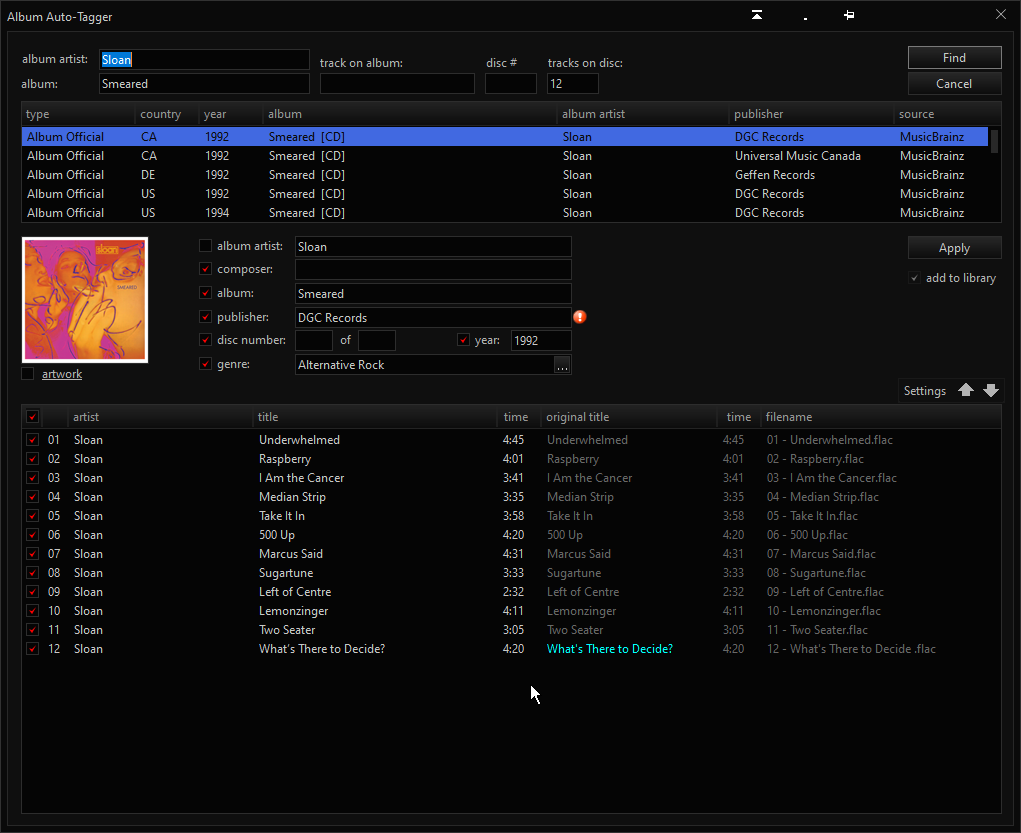Viewport: 1021px width, 833px height.
Task: Move tracks up with the up arrow
Action: 966,390
